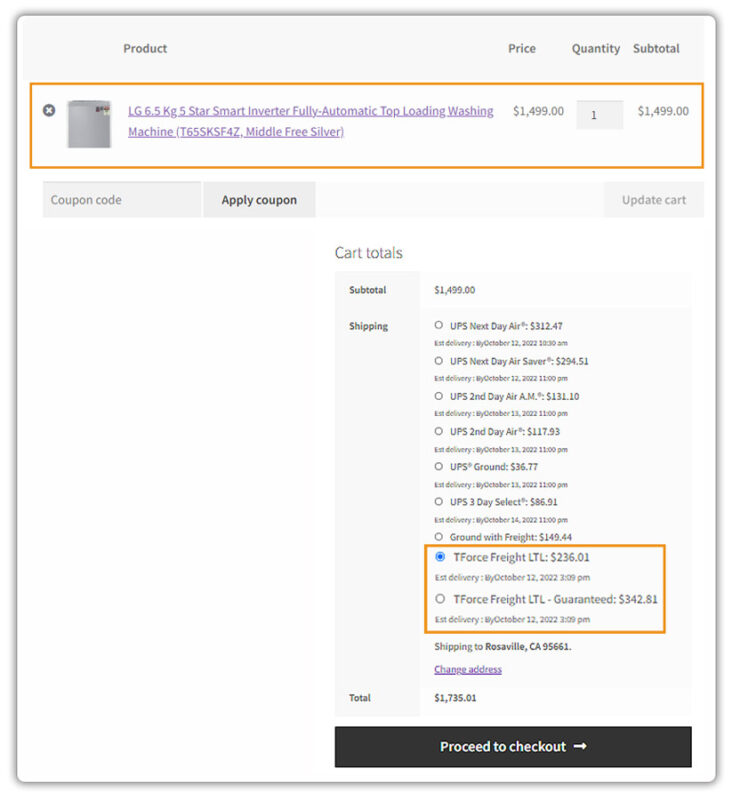
Task: Click the Product column header
Action: click(145, 48)
